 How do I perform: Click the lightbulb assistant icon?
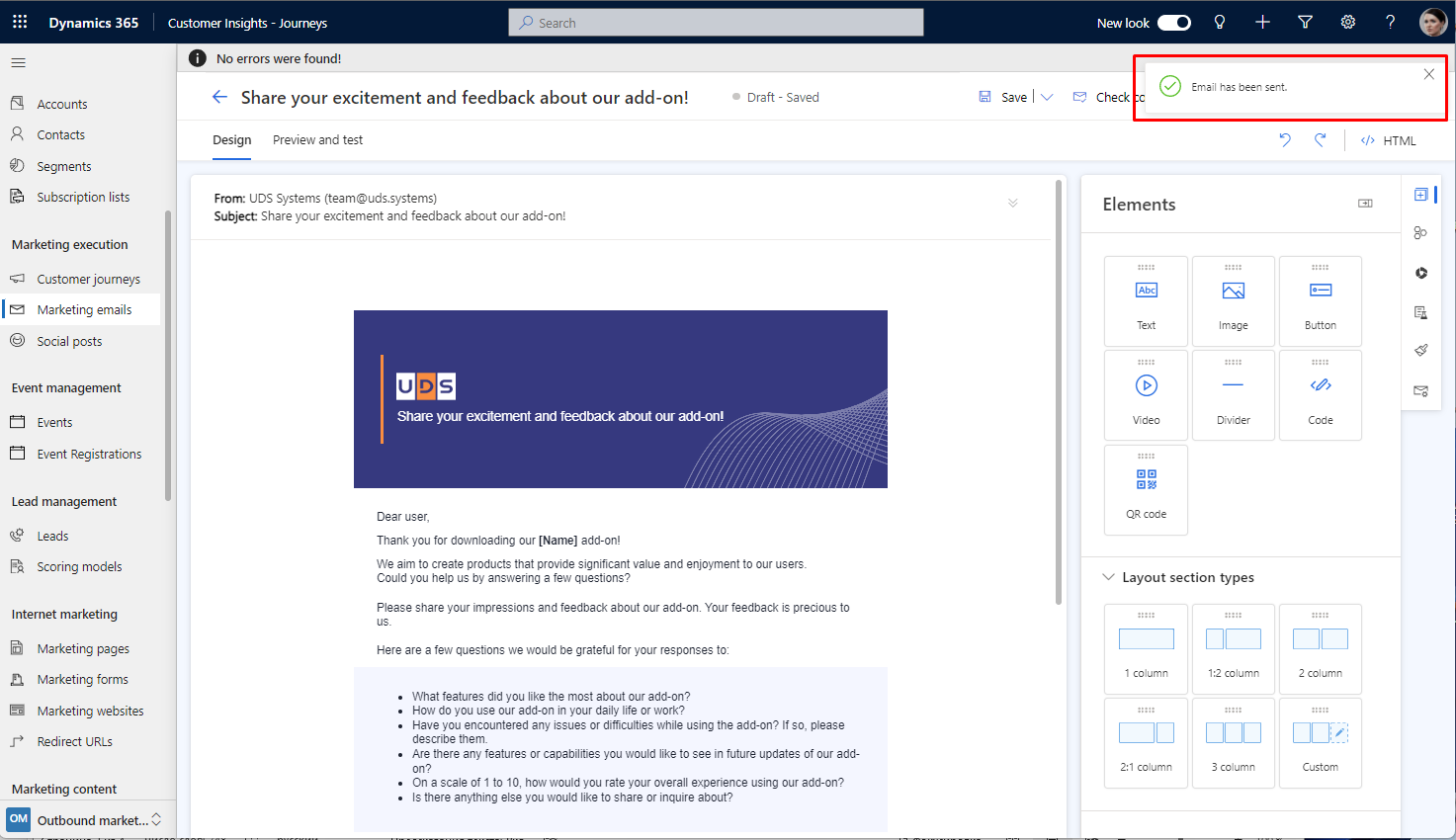click(1220, 22)
